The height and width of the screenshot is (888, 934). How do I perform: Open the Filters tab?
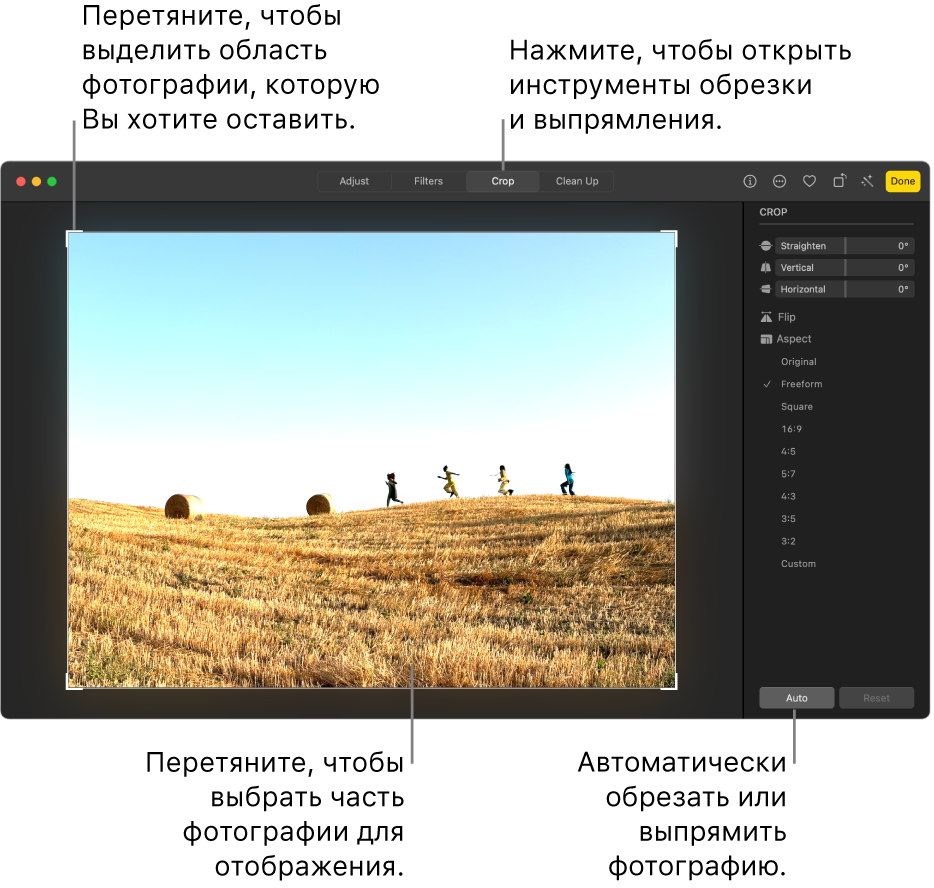428,181
